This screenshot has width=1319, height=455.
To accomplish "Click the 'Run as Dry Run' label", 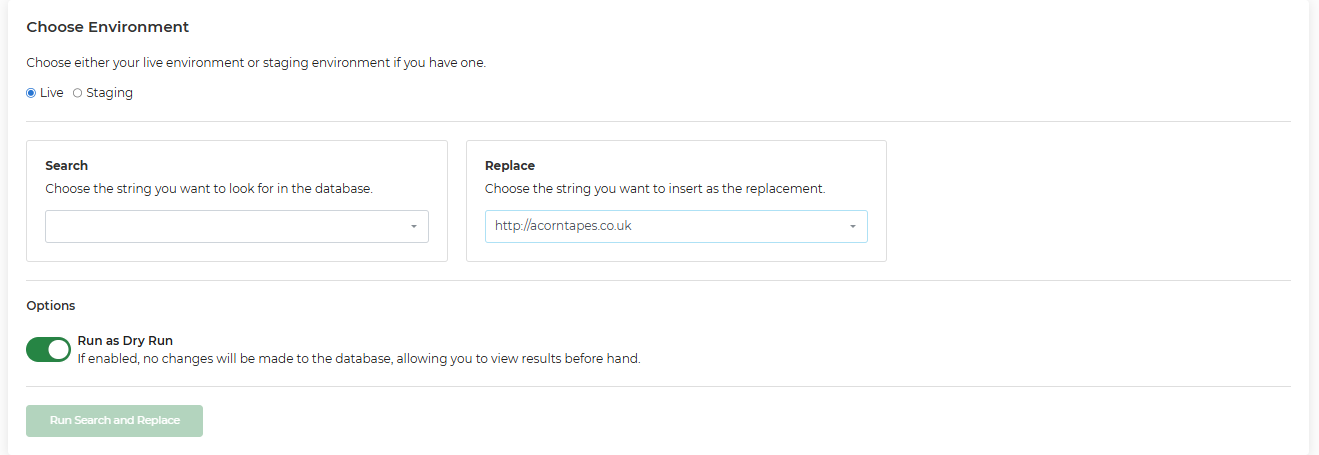I will 125,340.
